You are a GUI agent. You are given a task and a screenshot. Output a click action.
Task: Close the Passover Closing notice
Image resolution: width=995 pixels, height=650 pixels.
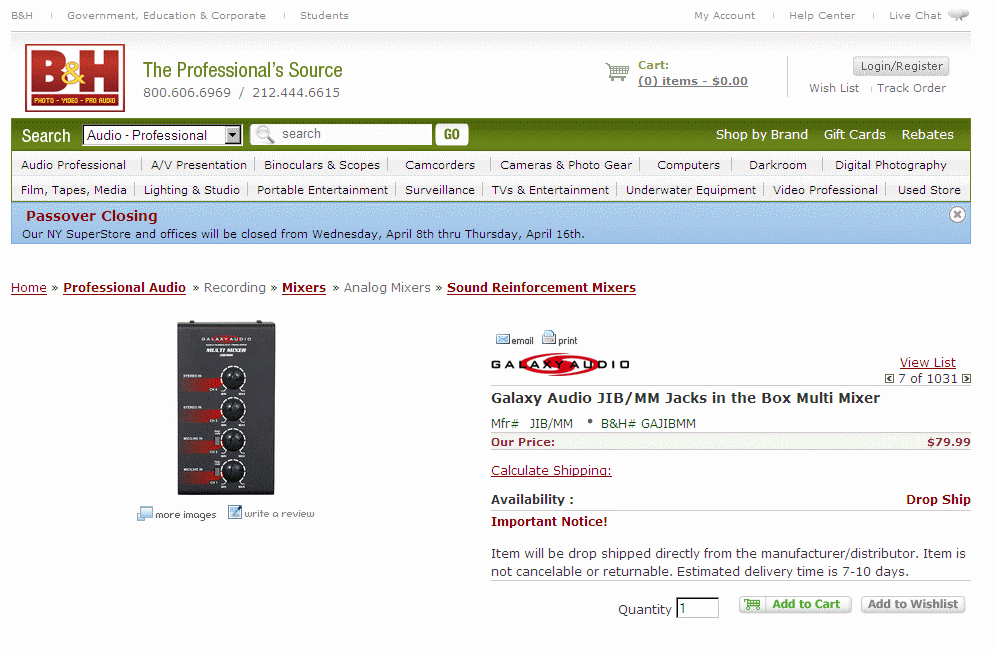tap(957, 215)
